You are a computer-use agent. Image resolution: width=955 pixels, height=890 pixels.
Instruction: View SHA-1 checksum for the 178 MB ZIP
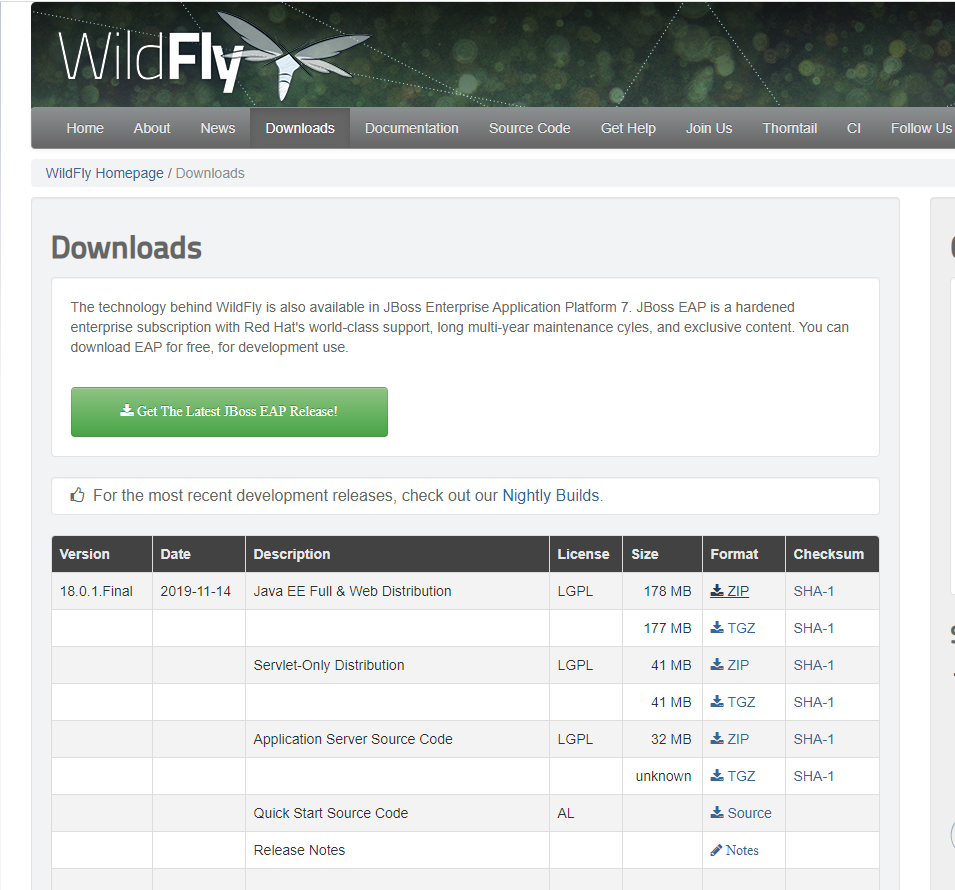[x=811, y=591]
